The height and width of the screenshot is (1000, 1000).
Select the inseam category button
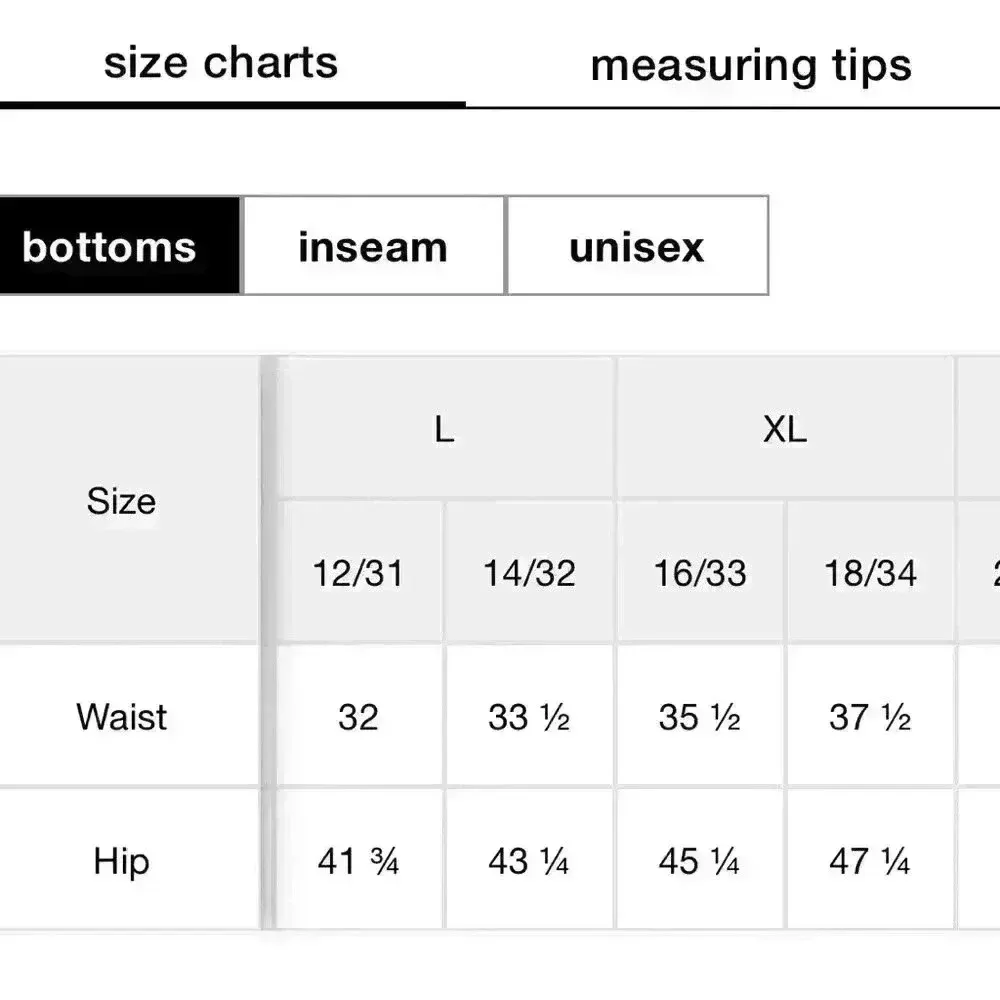click(373, 246)
